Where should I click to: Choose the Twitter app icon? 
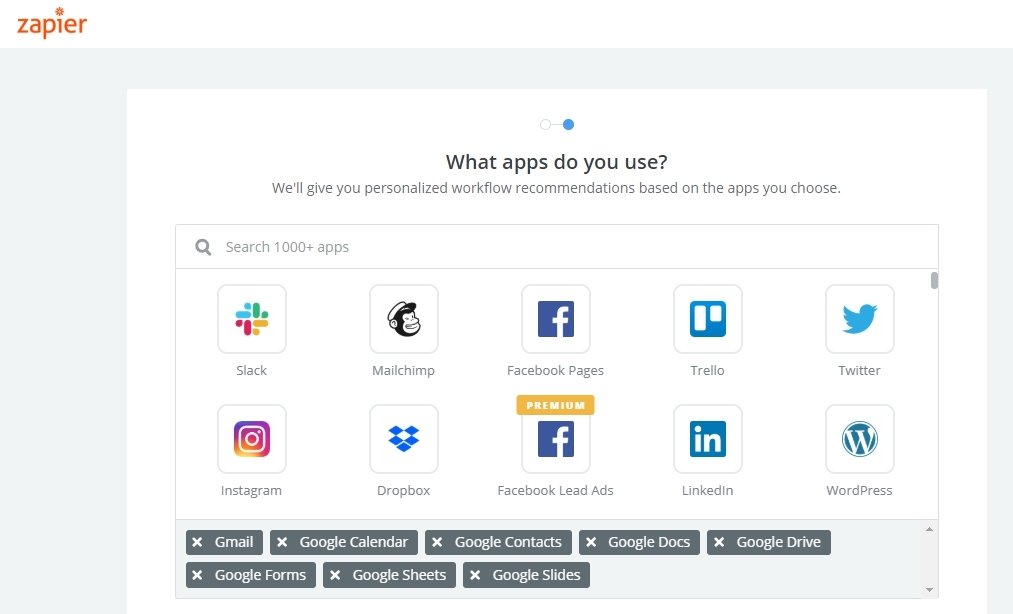pyautogui.click(x=860, y=319)
